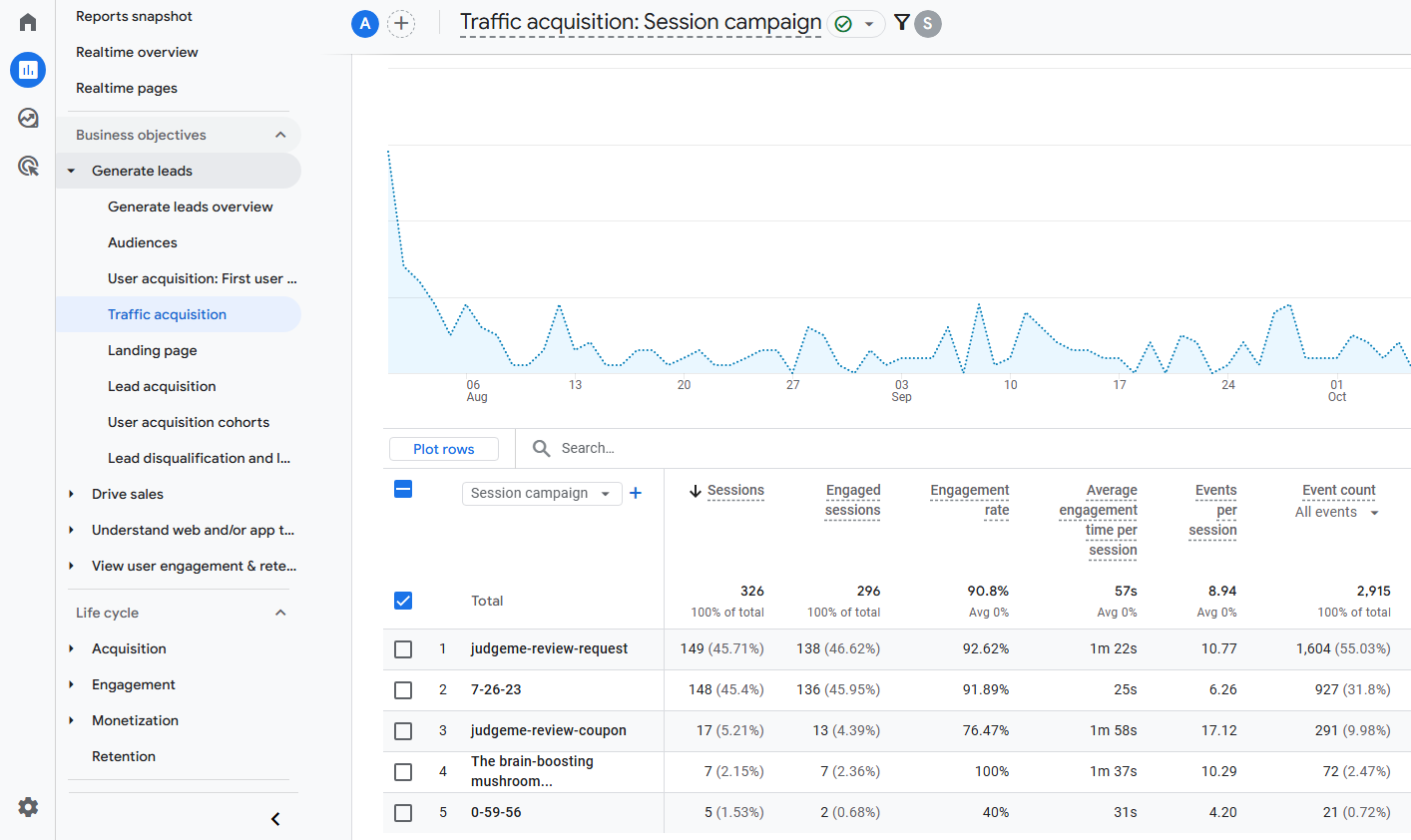Open the Advertising icon in left rail
This screenshot has width=1411, height=840.
[x=28, y=166]
